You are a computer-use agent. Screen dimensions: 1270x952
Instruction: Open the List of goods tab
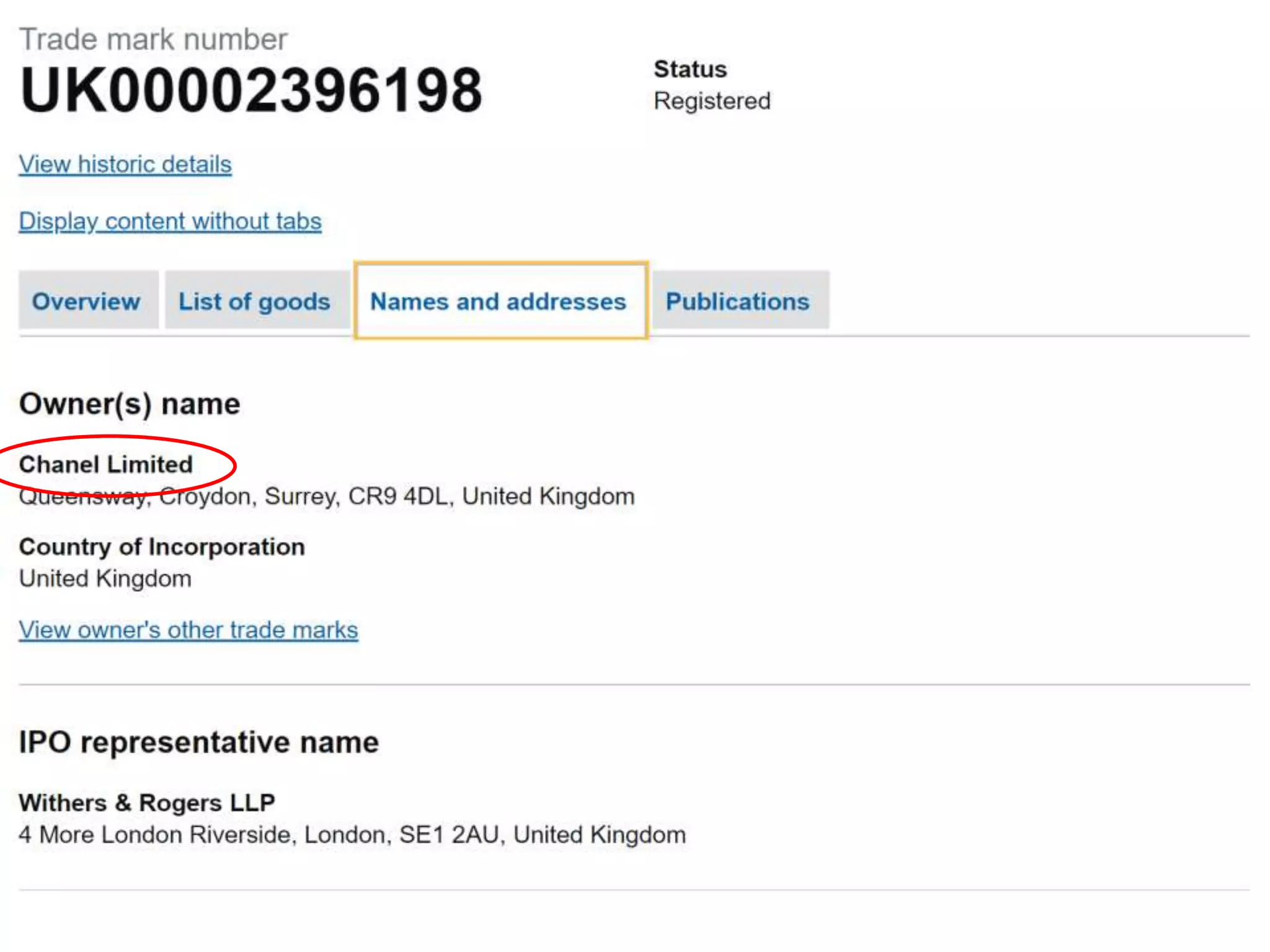[x=254, y=302]
